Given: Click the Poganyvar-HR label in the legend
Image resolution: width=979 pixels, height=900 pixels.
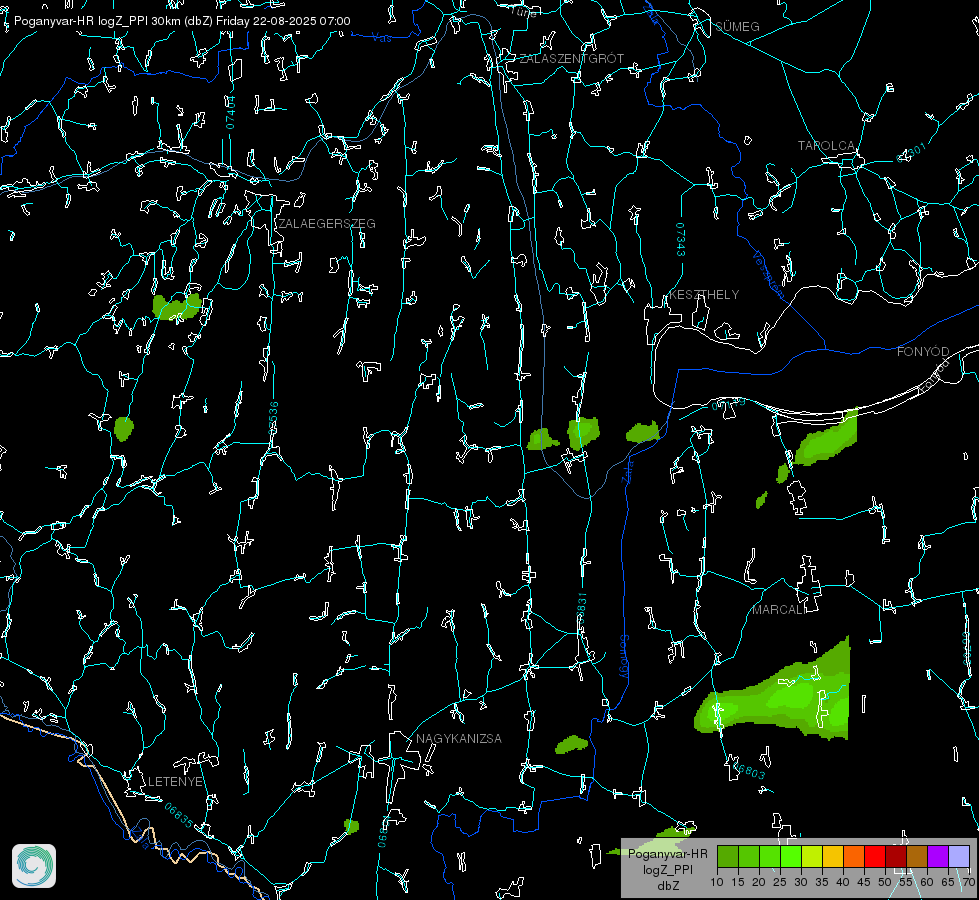Looking at the screenshot, I should (667, 854).
